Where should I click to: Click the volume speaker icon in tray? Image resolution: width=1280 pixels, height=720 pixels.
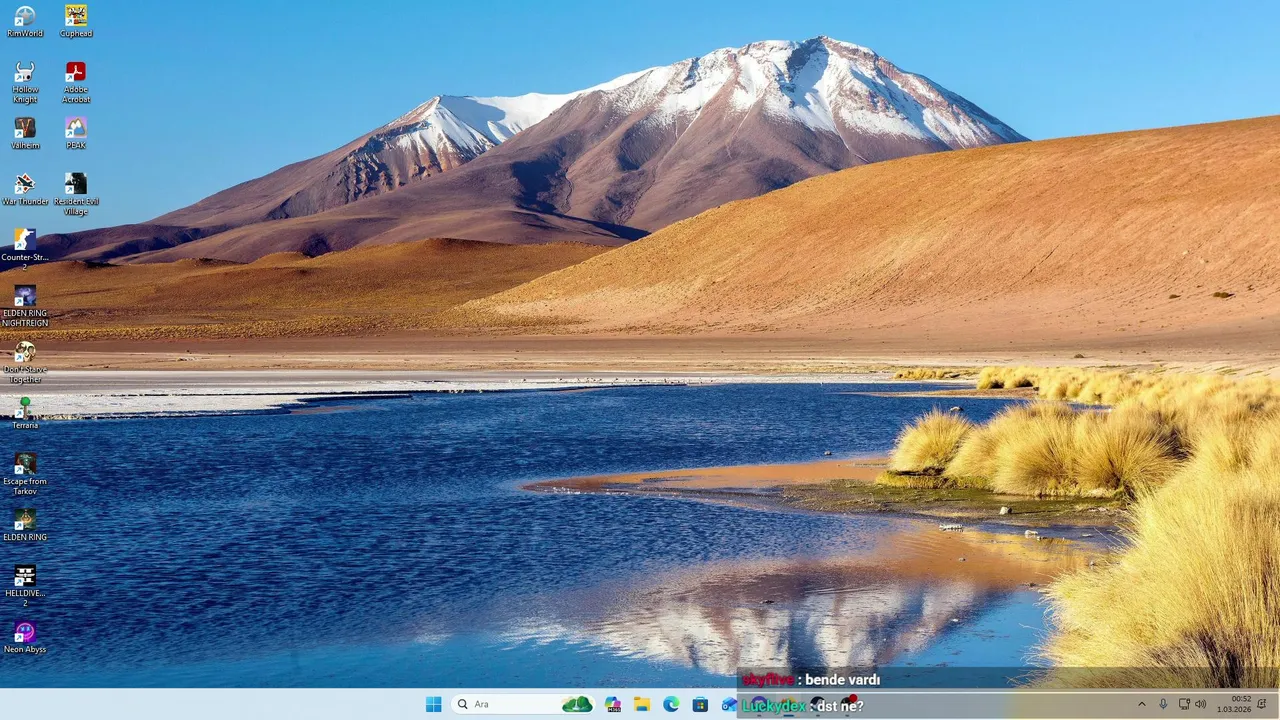click(x=1200, y=704)
